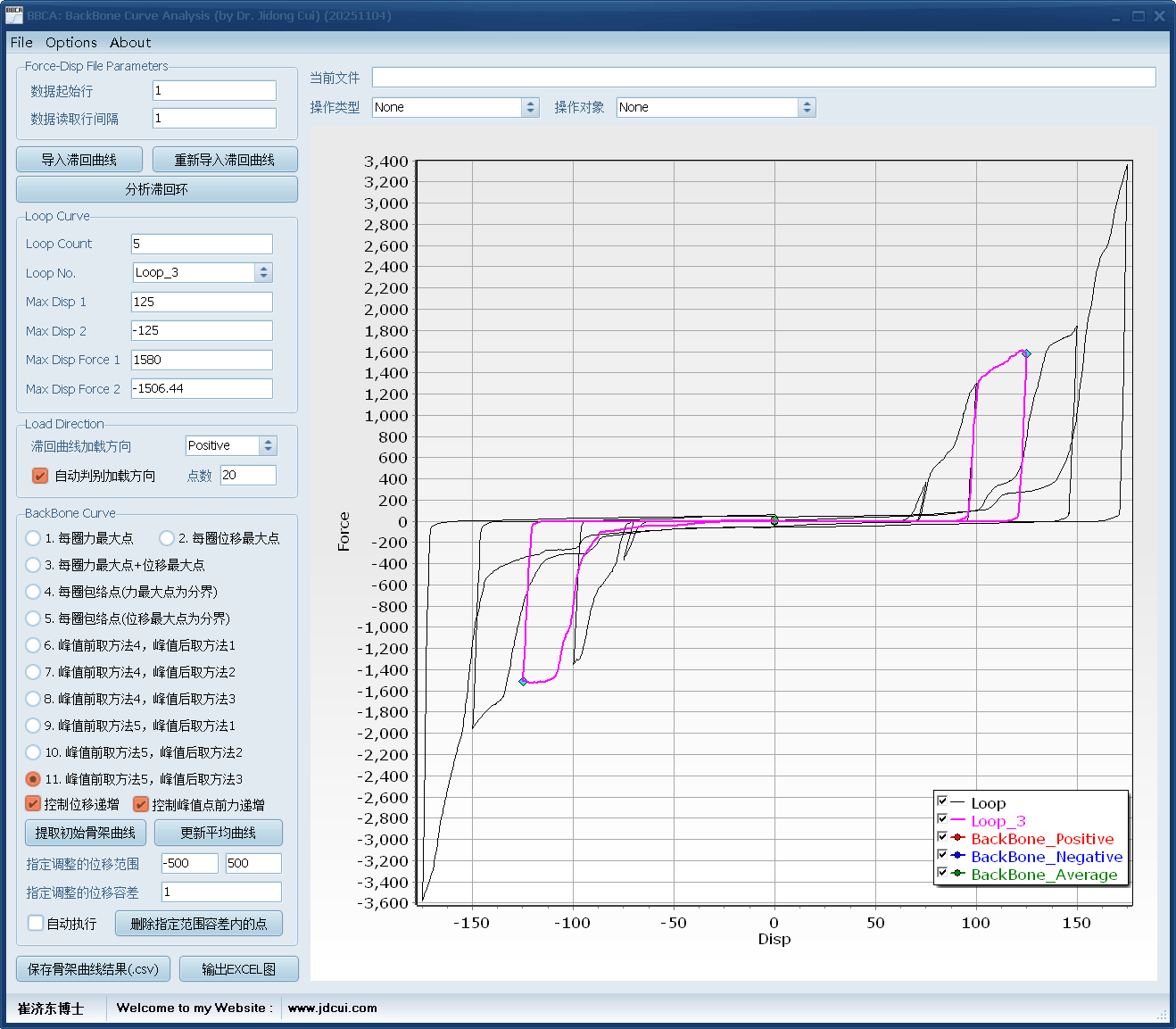Open the About menu
1176x1029 pixels.
[130, 43]
